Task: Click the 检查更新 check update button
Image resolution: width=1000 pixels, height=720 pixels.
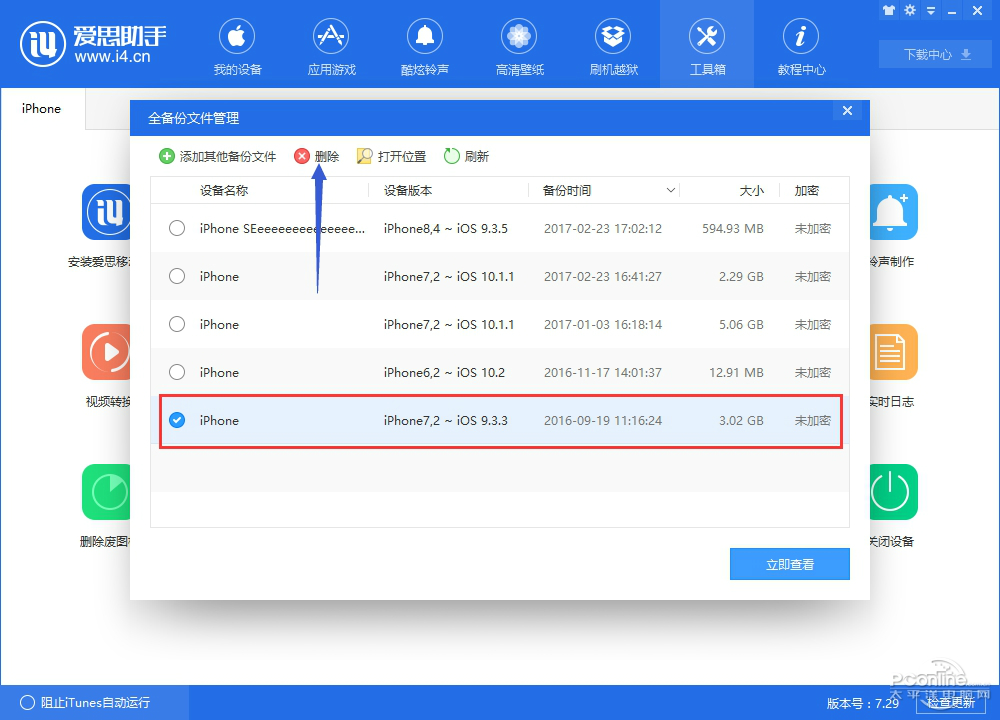Action: tap(949, 703)
